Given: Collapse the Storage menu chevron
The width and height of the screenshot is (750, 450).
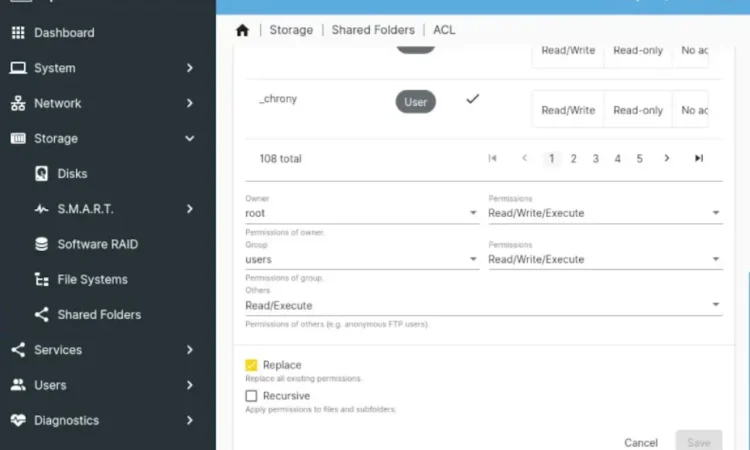Looking at the screenshot, I should (x=190, y=139).
